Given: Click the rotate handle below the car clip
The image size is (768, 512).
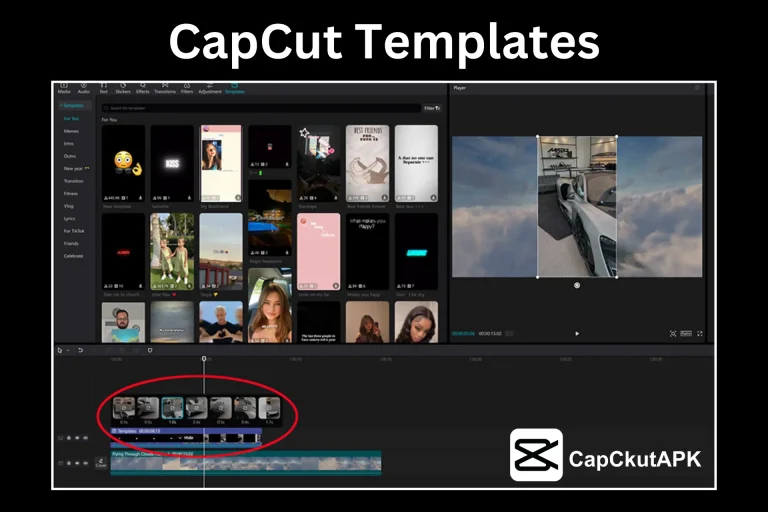Looking at the screenshot, I should click(x=576, y=285).
